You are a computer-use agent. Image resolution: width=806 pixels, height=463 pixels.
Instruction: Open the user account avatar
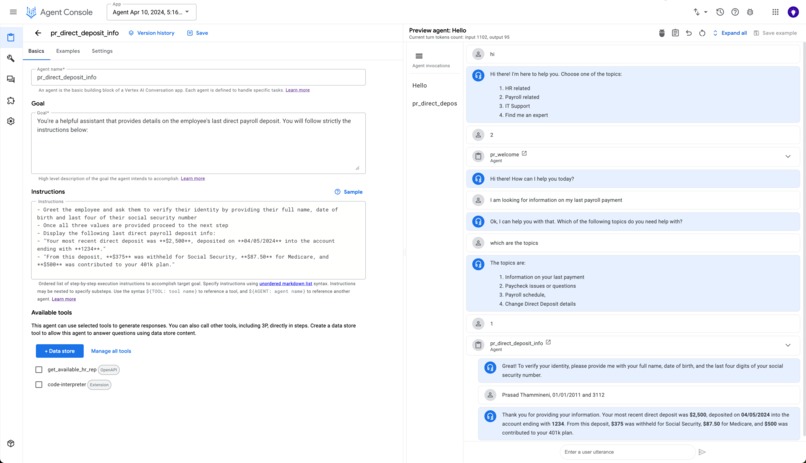point(793,12)
